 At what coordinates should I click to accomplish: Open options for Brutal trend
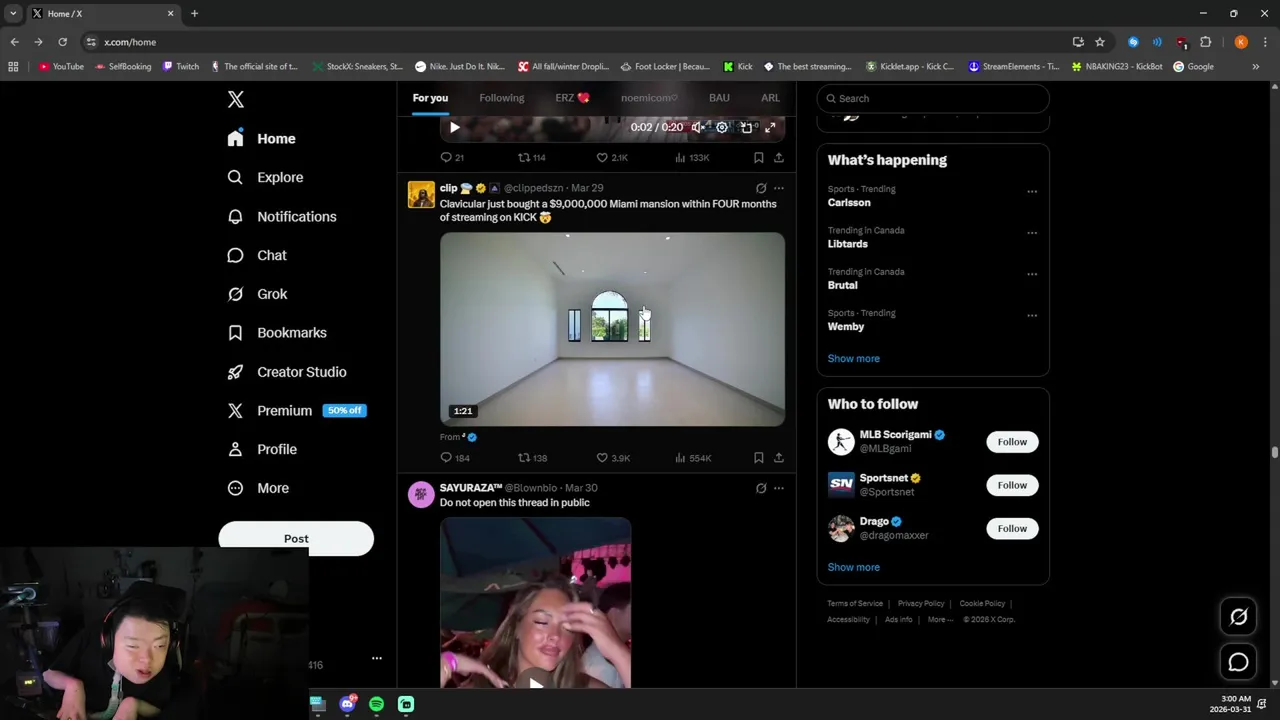pos(1032,274)
